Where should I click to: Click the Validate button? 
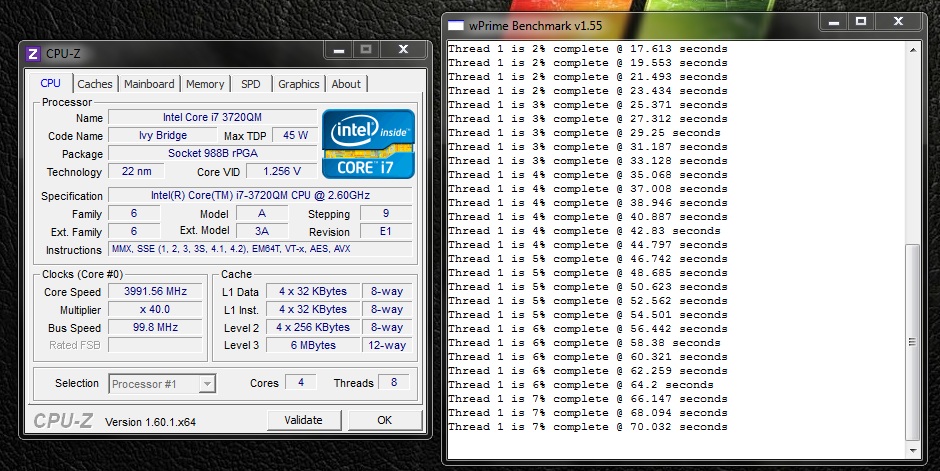pyautogui.click(x=303, y=420)
